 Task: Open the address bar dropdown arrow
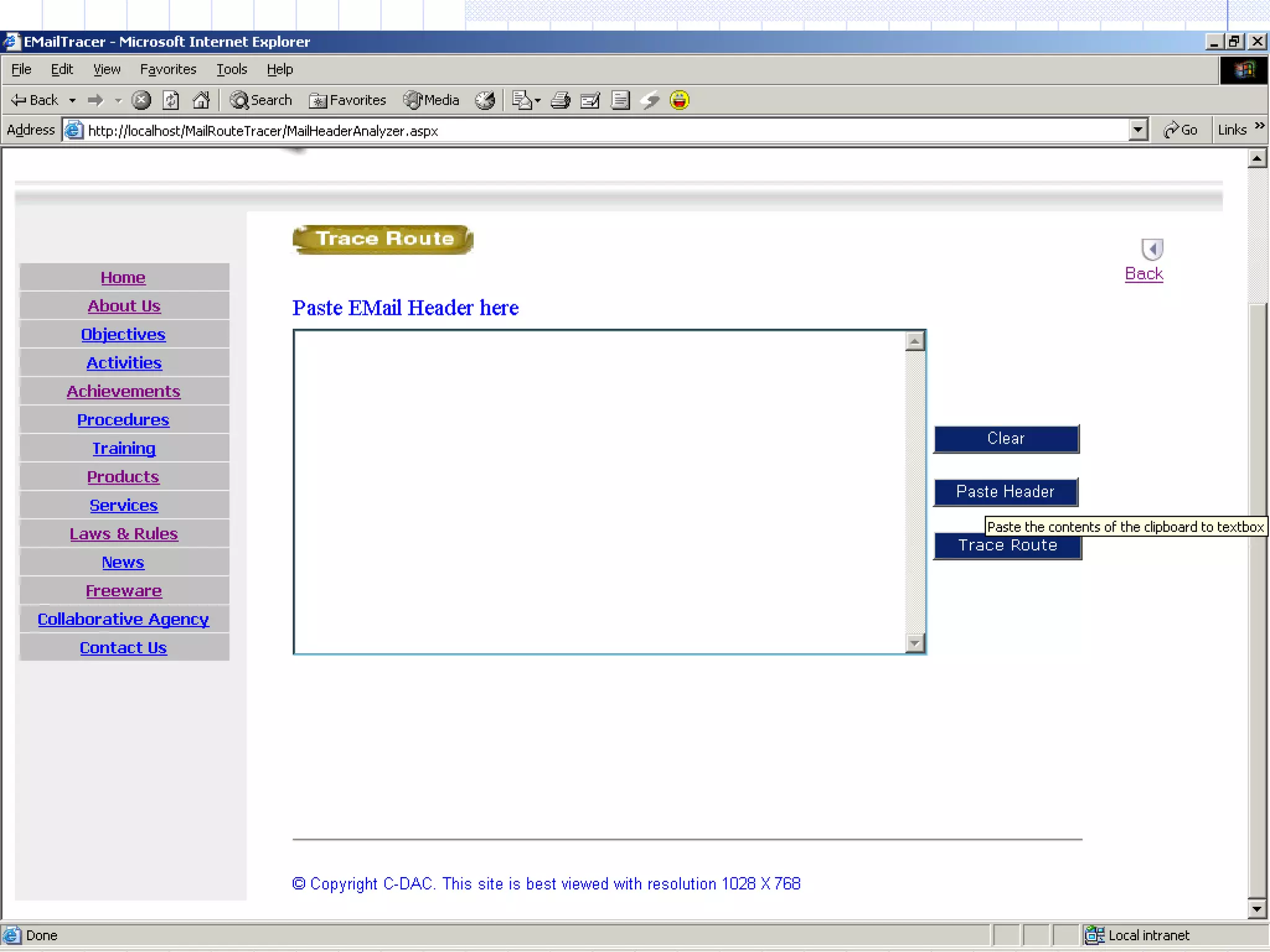[1137, 130]
